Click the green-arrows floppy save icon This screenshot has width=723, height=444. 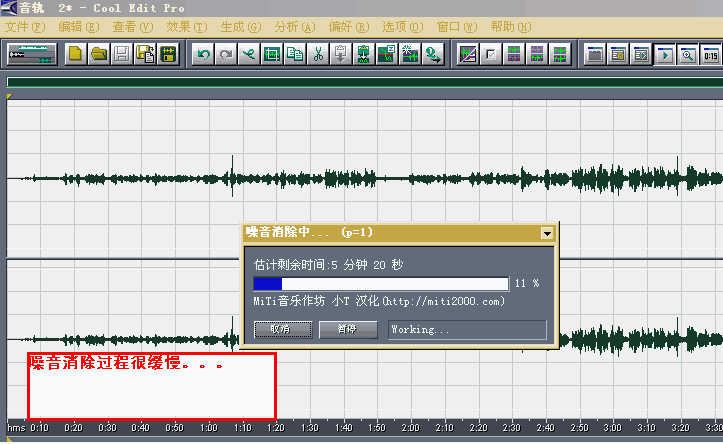[168, 54]
